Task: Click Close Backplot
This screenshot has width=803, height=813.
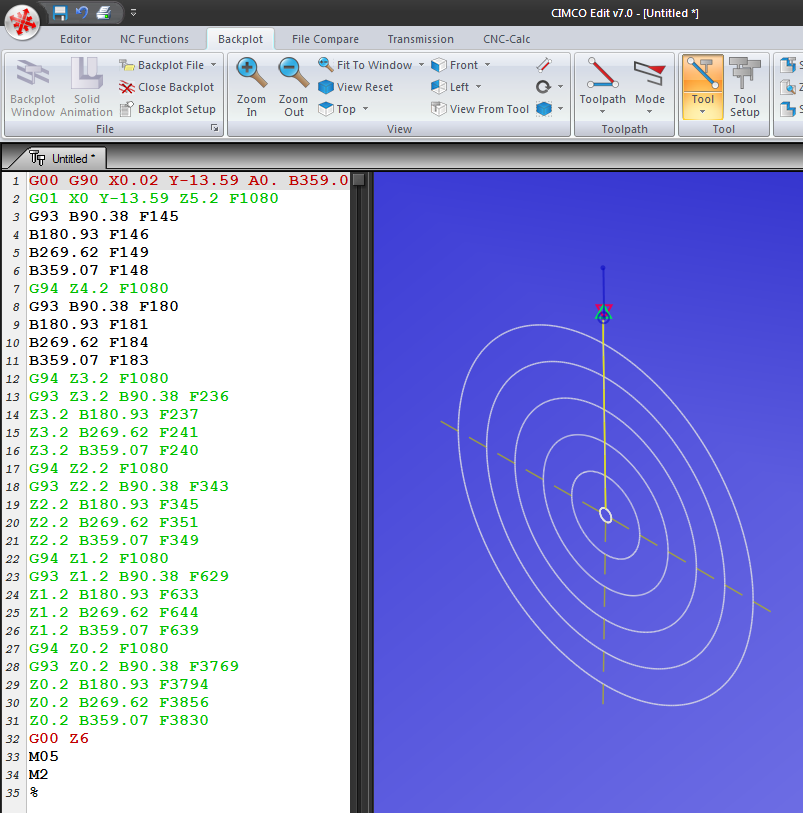Action: point(167,87)
